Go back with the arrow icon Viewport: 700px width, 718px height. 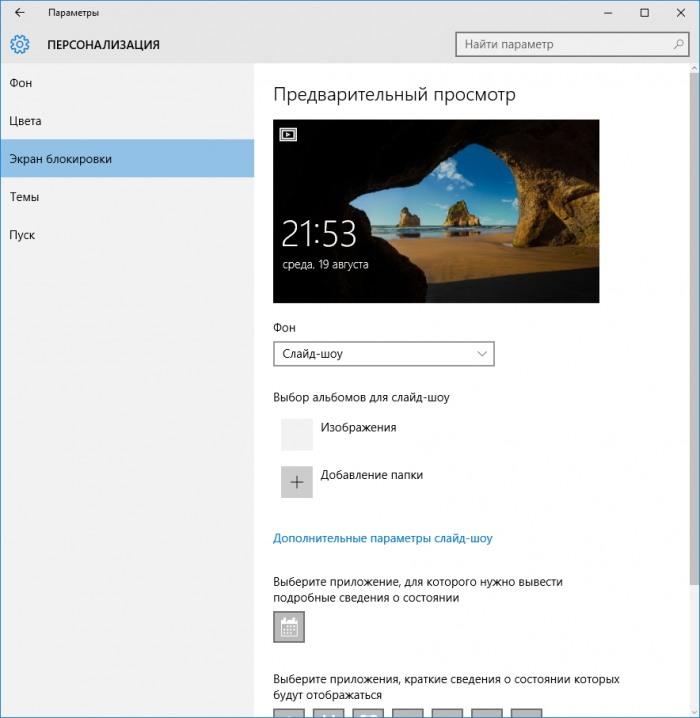click(x=20, y=12)
